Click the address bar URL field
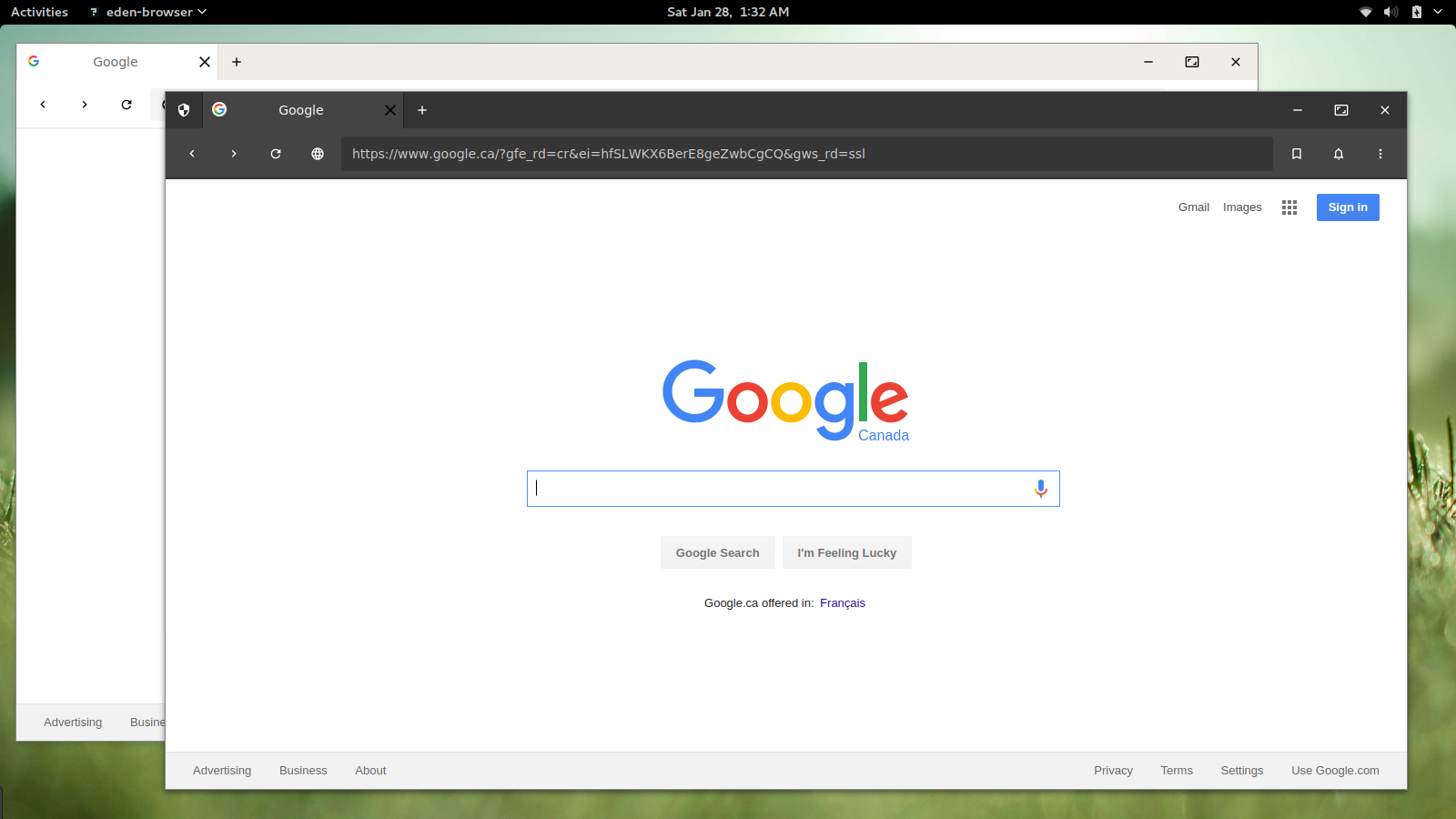 point(806,154)
